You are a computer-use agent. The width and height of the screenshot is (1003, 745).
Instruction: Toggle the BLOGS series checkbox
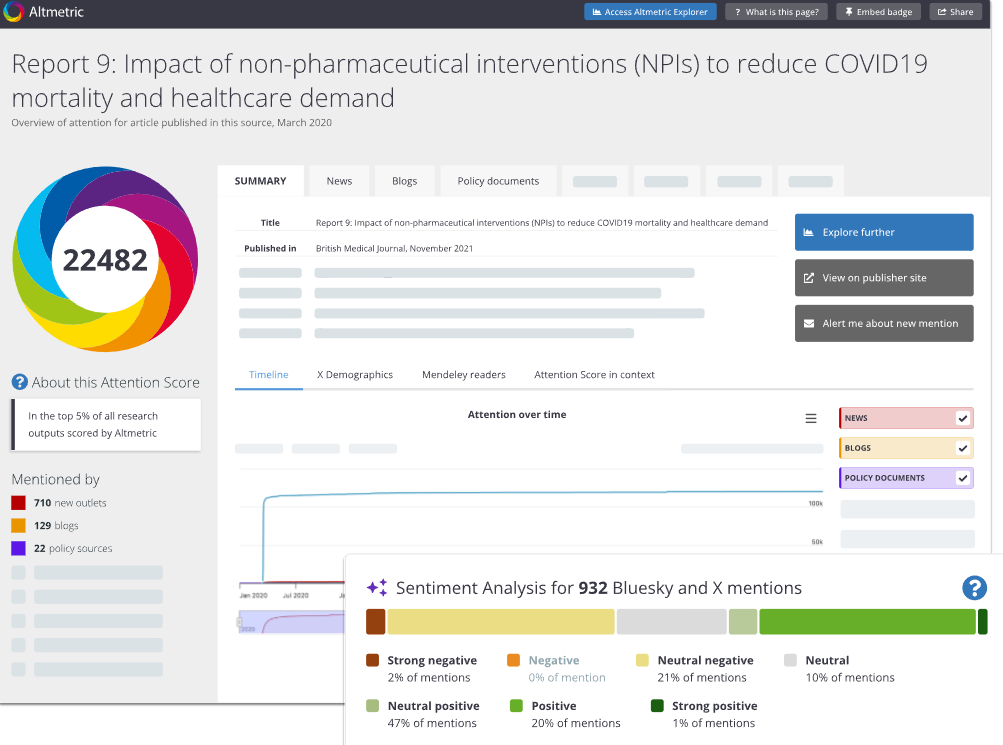tap(963, 448)
